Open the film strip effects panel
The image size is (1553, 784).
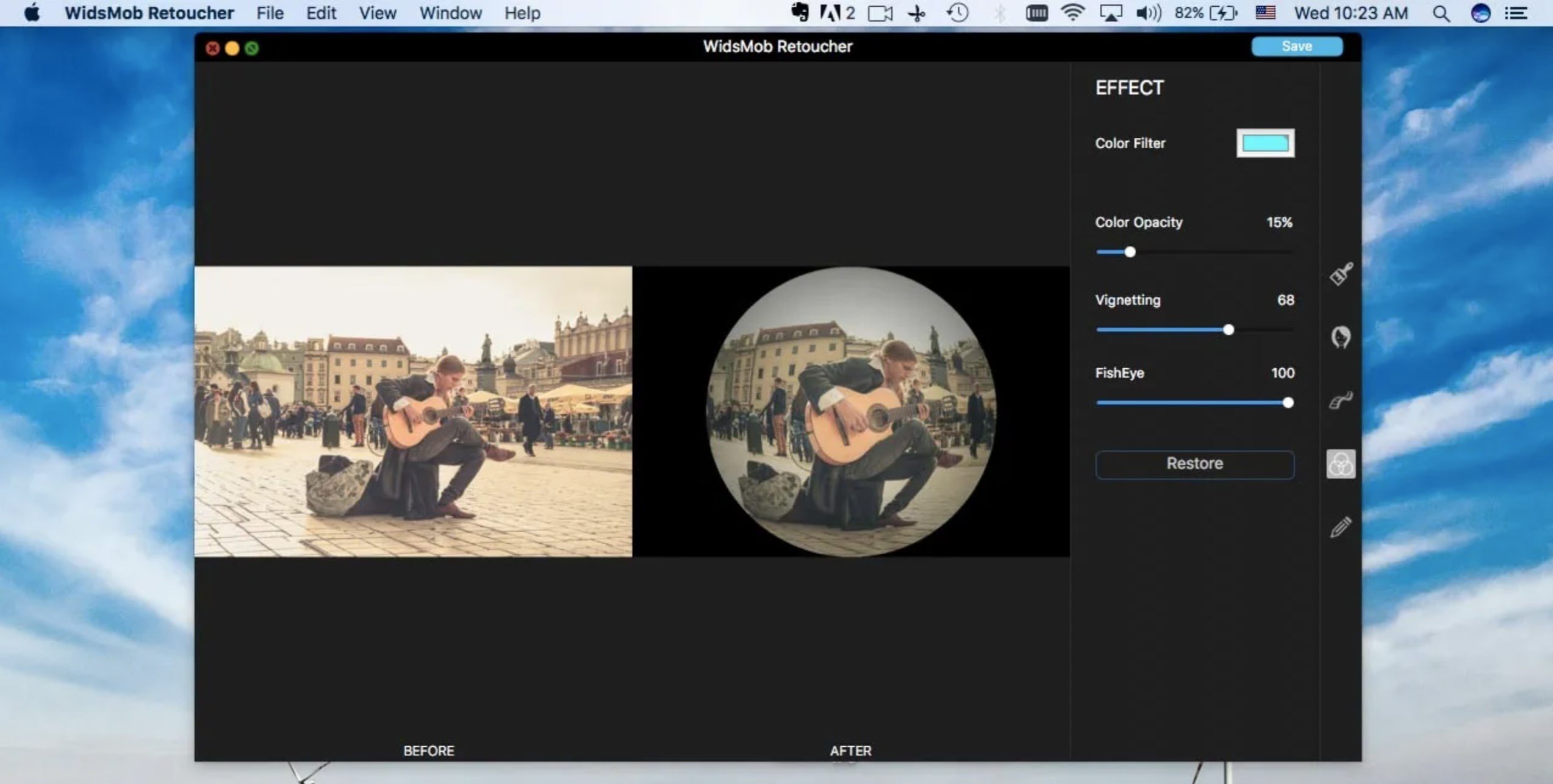[1340, 401]
